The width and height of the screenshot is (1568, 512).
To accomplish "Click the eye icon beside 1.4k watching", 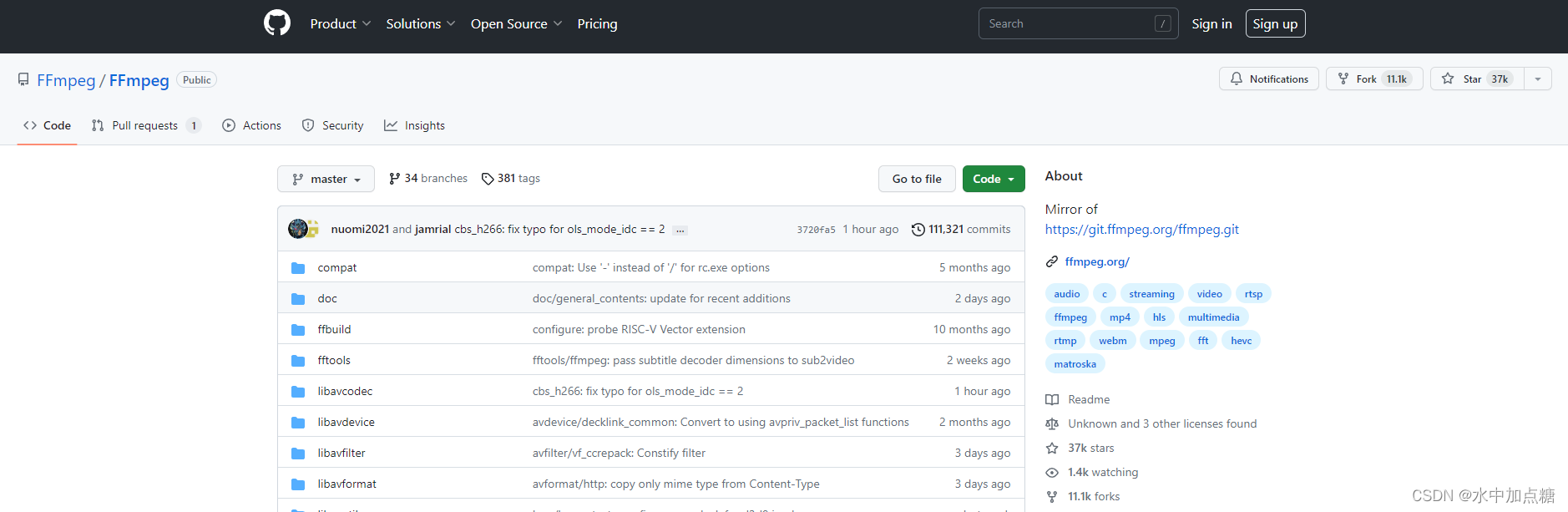I will click(x=1052, y=473).
